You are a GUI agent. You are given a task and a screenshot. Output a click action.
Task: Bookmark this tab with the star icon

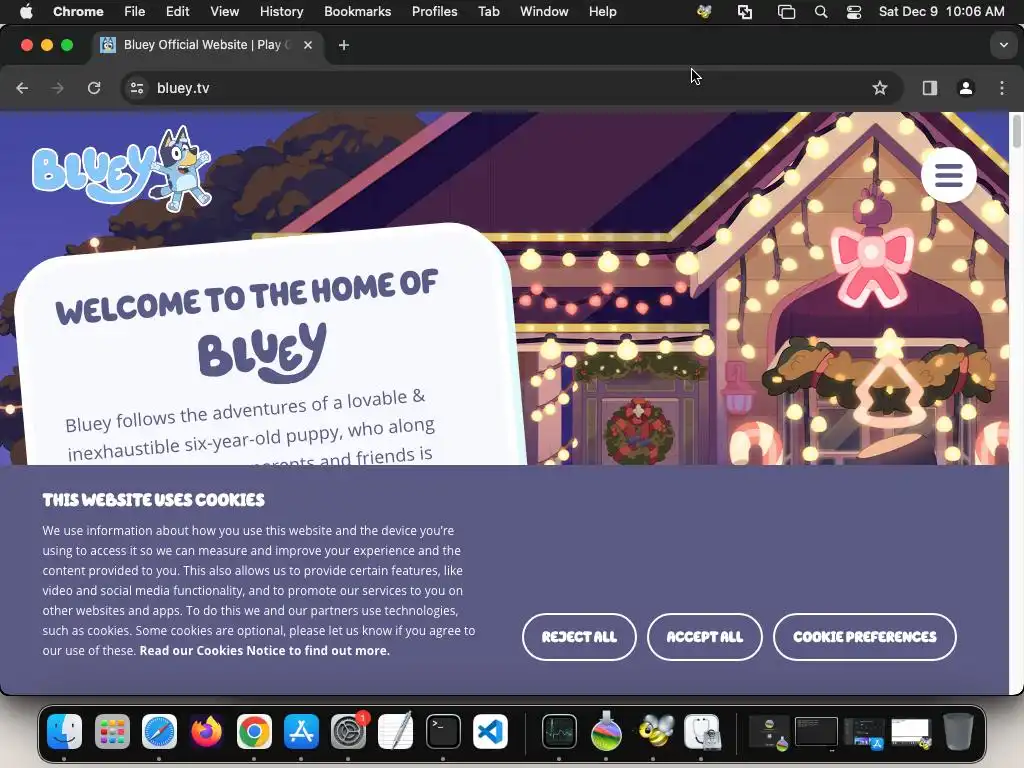coord(880,88)
